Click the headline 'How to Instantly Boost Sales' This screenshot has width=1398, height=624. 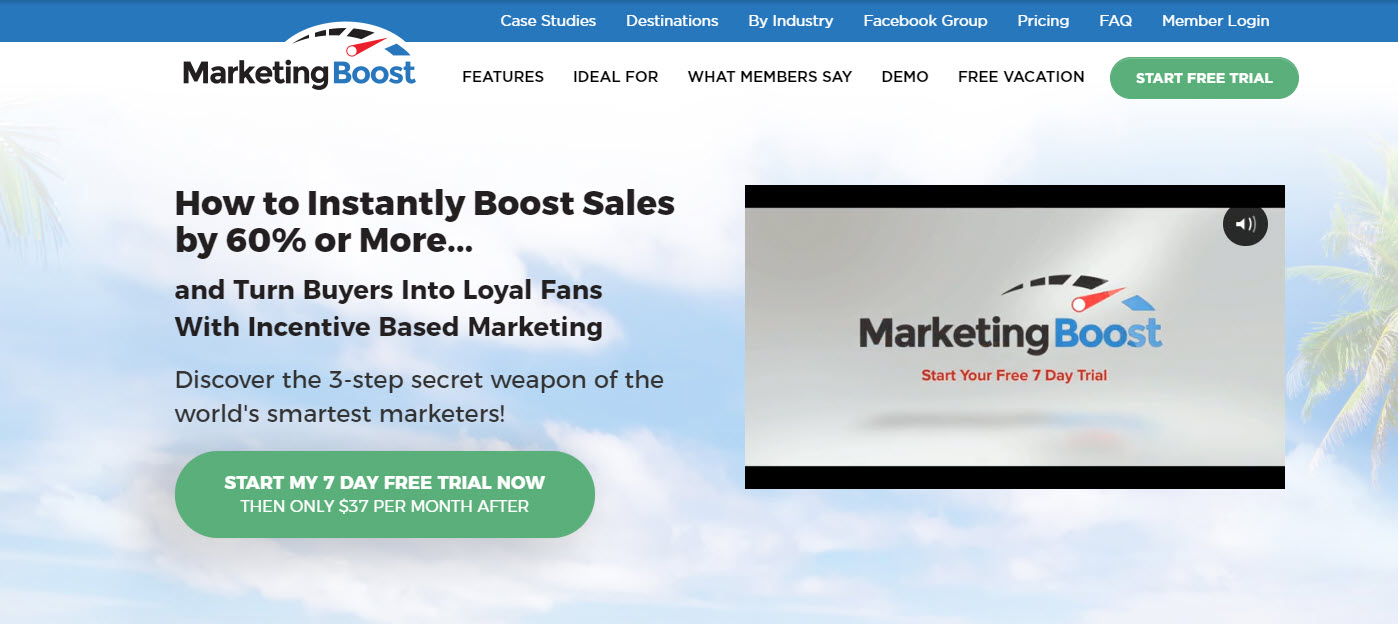[x=425, y=203]
